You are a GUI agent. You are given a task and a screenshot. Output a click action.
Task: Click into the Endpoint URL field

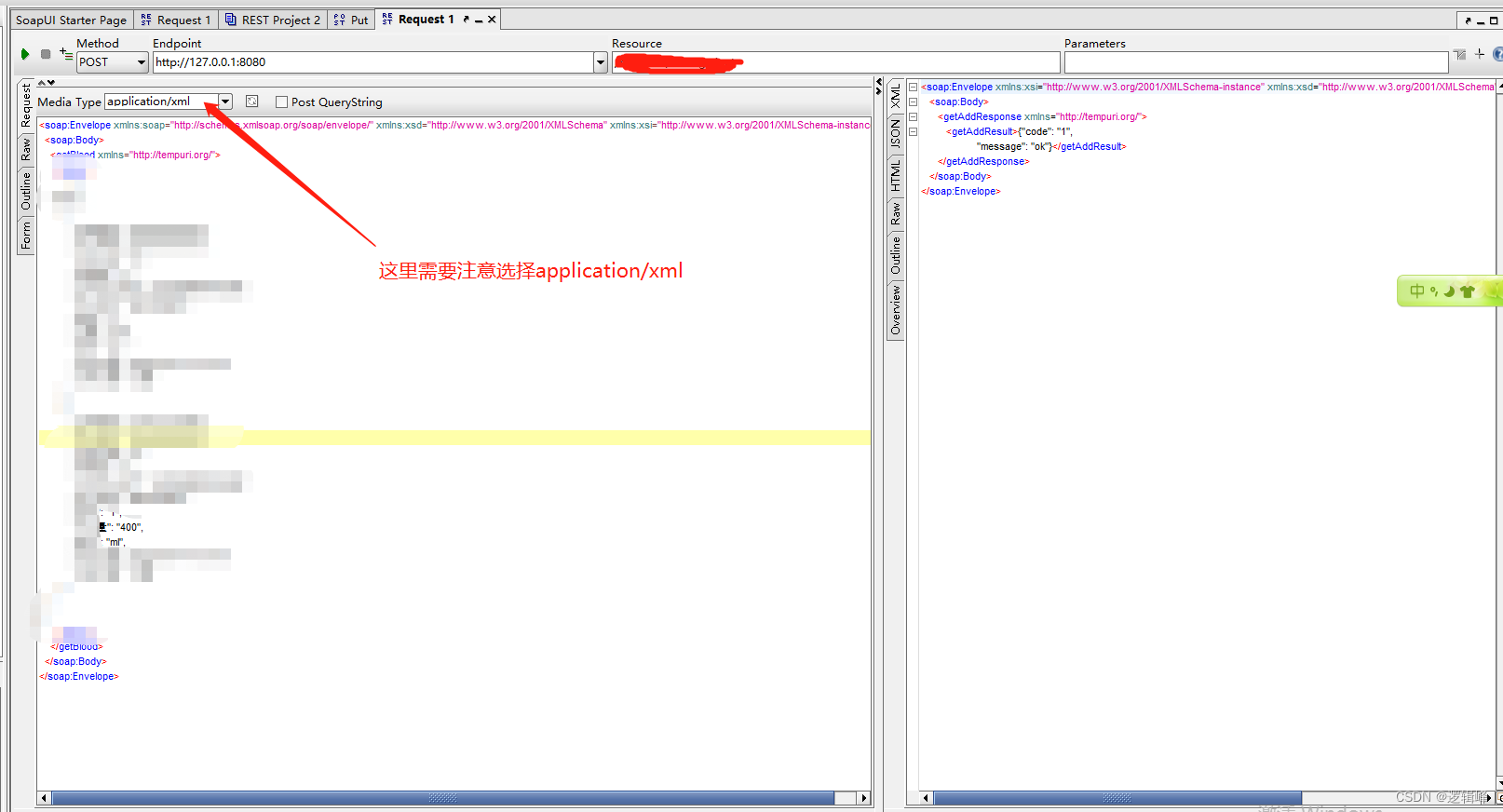point(373,62)
